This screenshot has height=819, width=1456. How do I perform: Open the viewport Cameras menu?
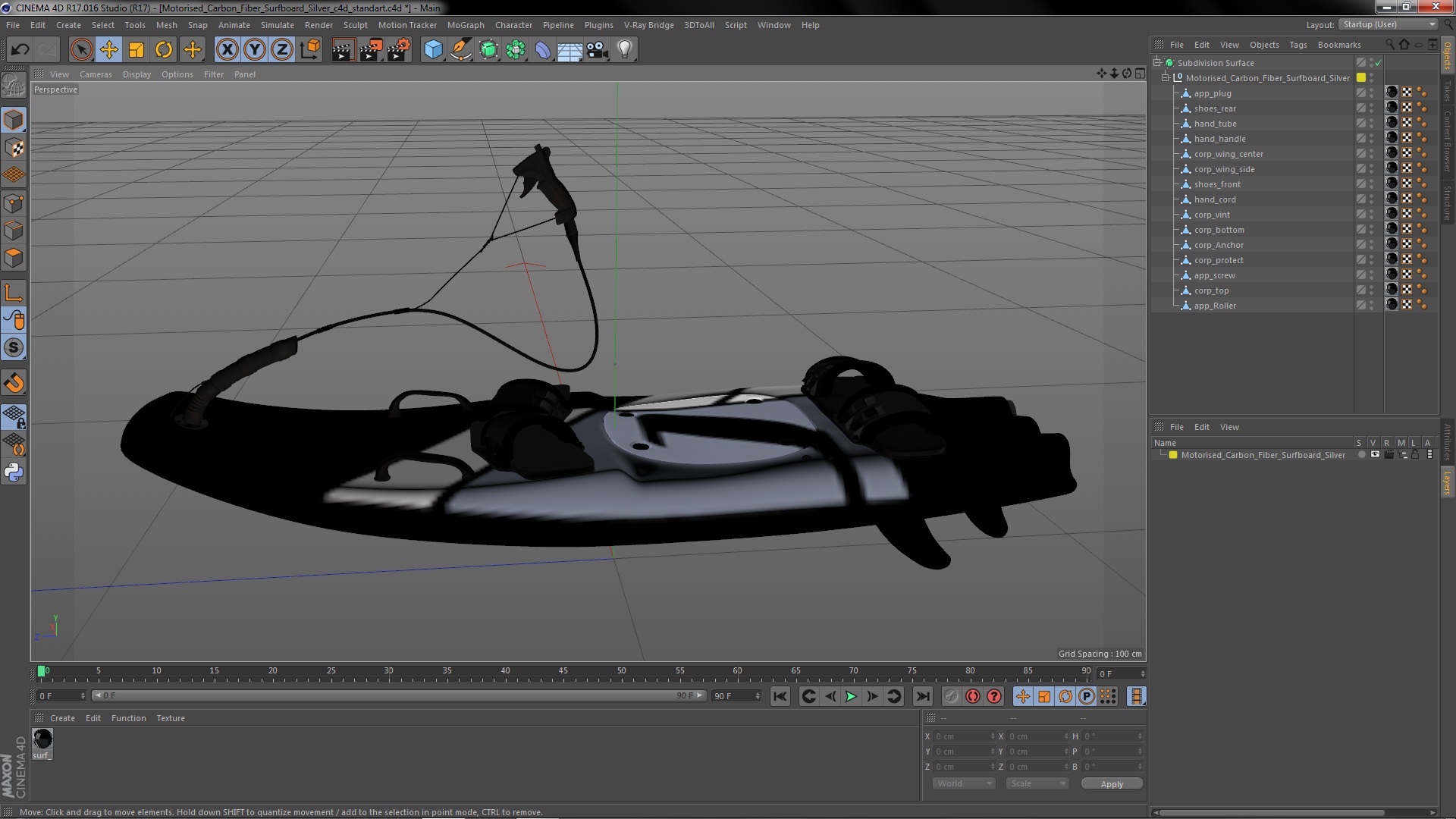[x=96, y=74]
